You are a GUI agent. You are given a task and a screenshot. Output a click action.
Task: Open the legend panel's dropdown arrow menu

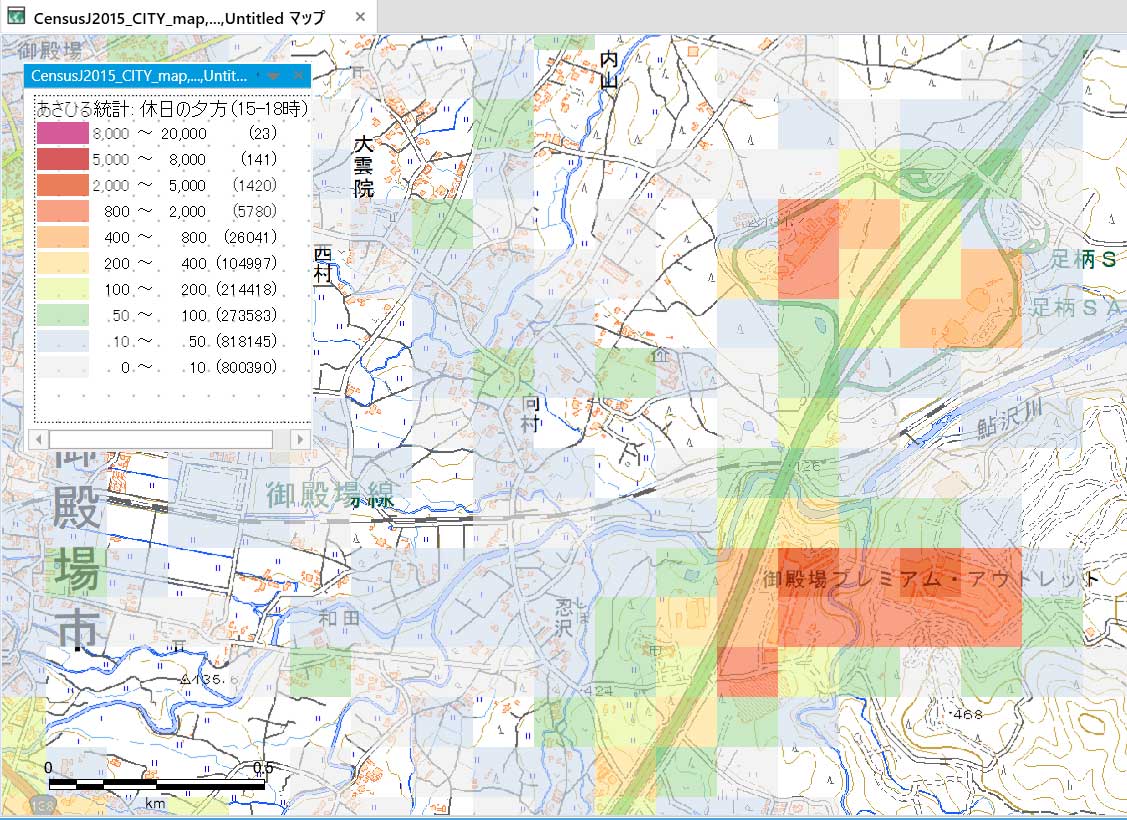pyautogui.click(x=272, y=76)
